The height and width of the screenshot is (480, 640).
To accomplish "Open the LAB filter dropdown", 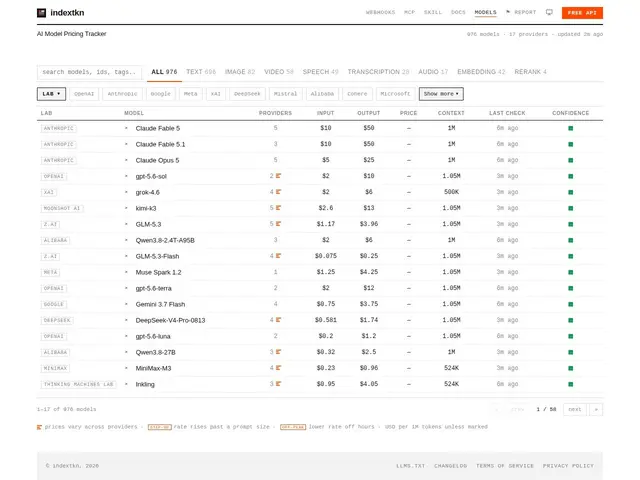I will [x=51, y=94].
